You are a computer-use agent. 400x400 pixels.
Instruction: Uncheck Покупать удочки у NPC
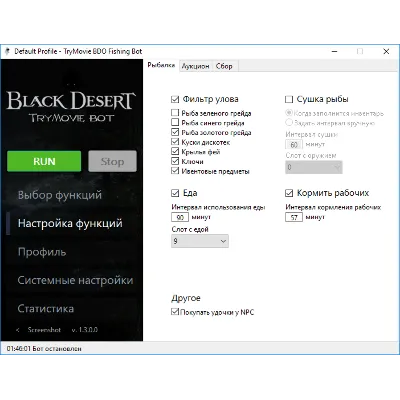175,312
